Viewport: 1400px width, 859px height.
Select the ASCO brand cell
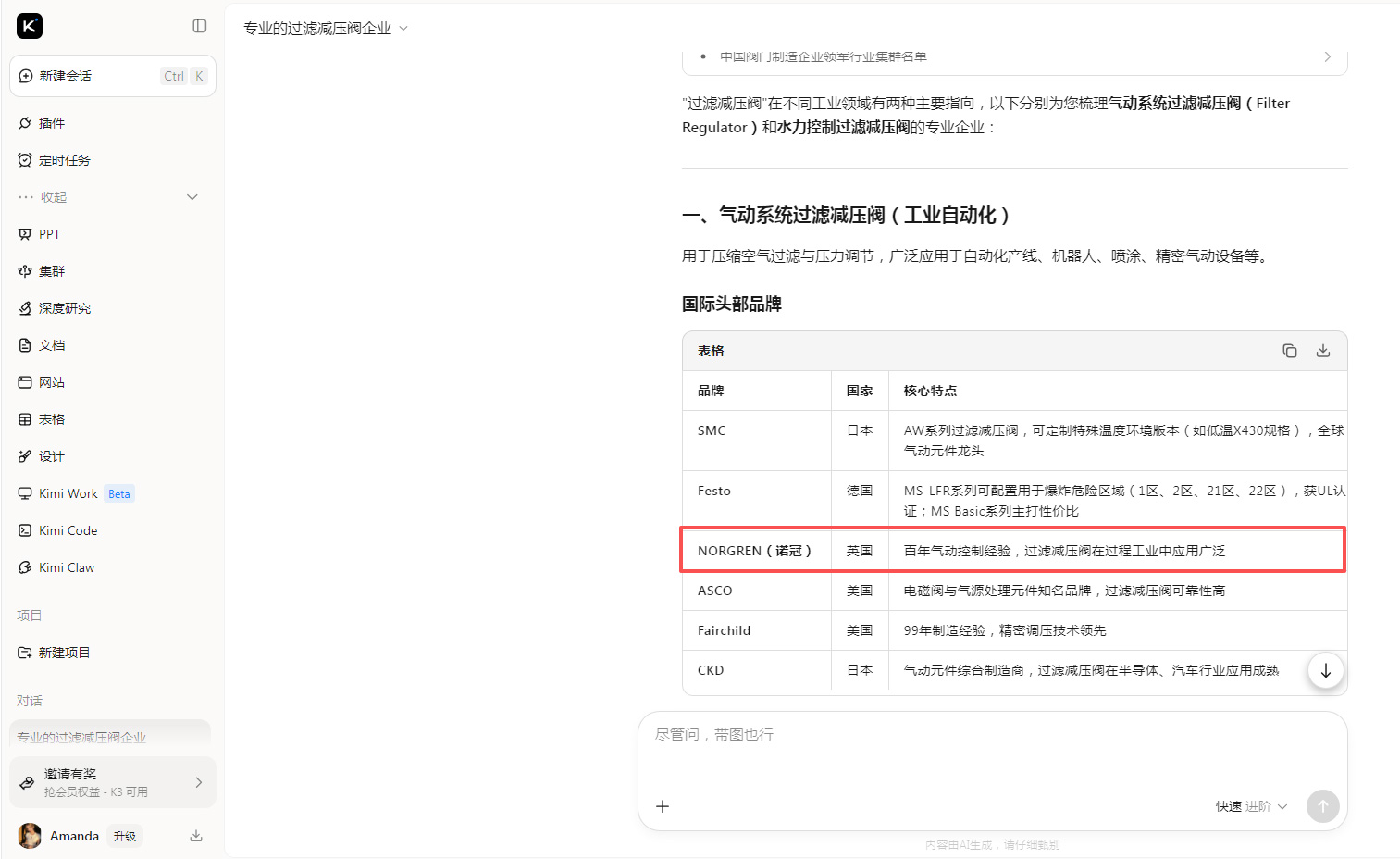click(757, 591)
